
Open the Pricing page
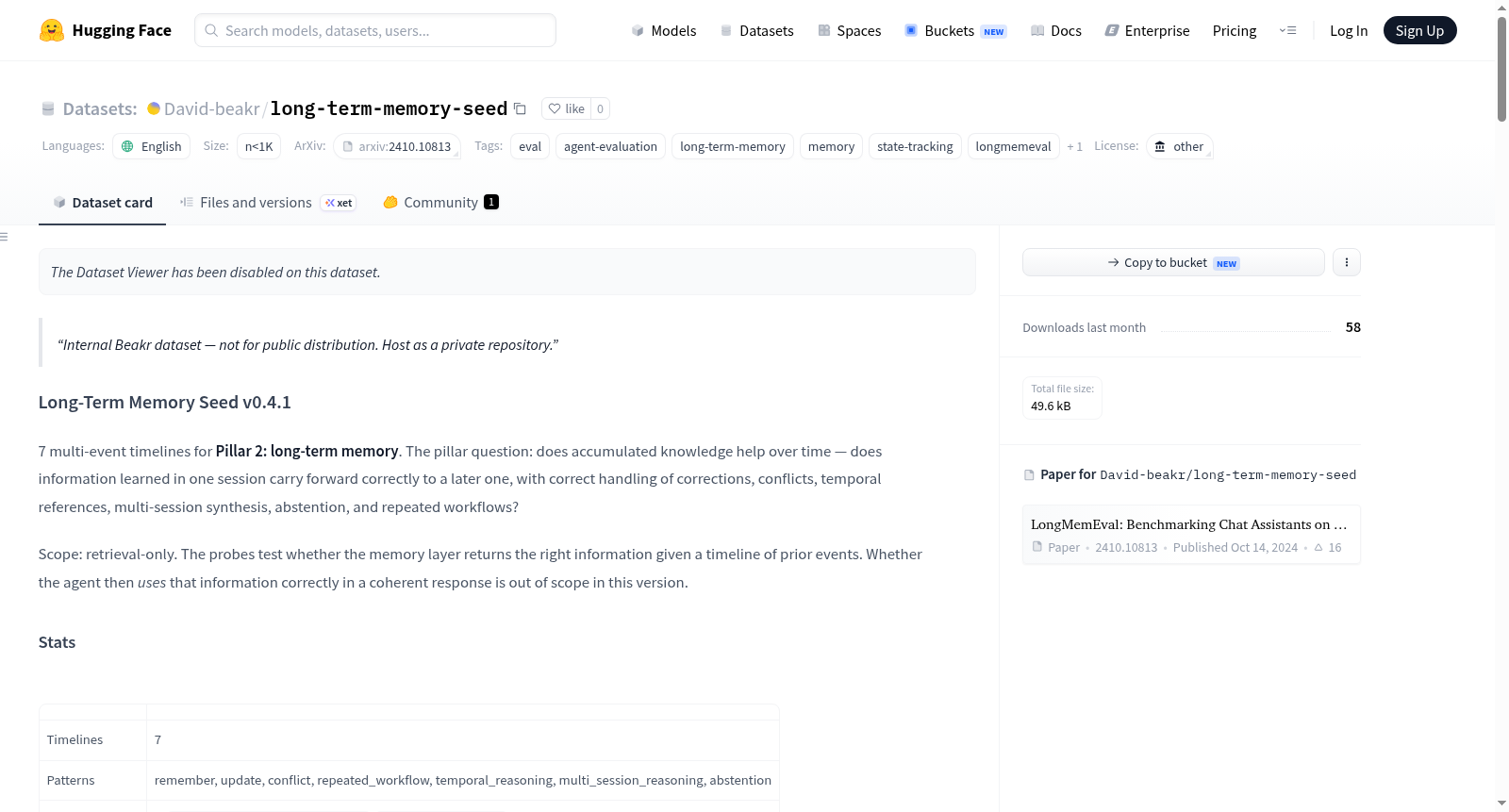[1235, 30]
